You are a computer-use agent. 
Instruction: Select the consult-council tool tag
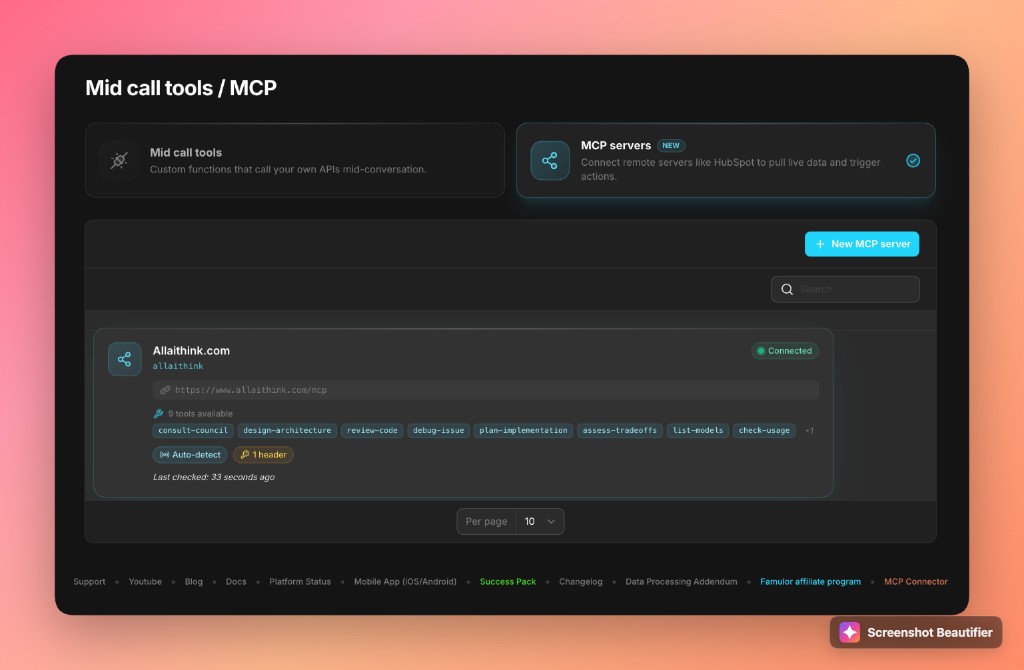[x=193, y=430]
